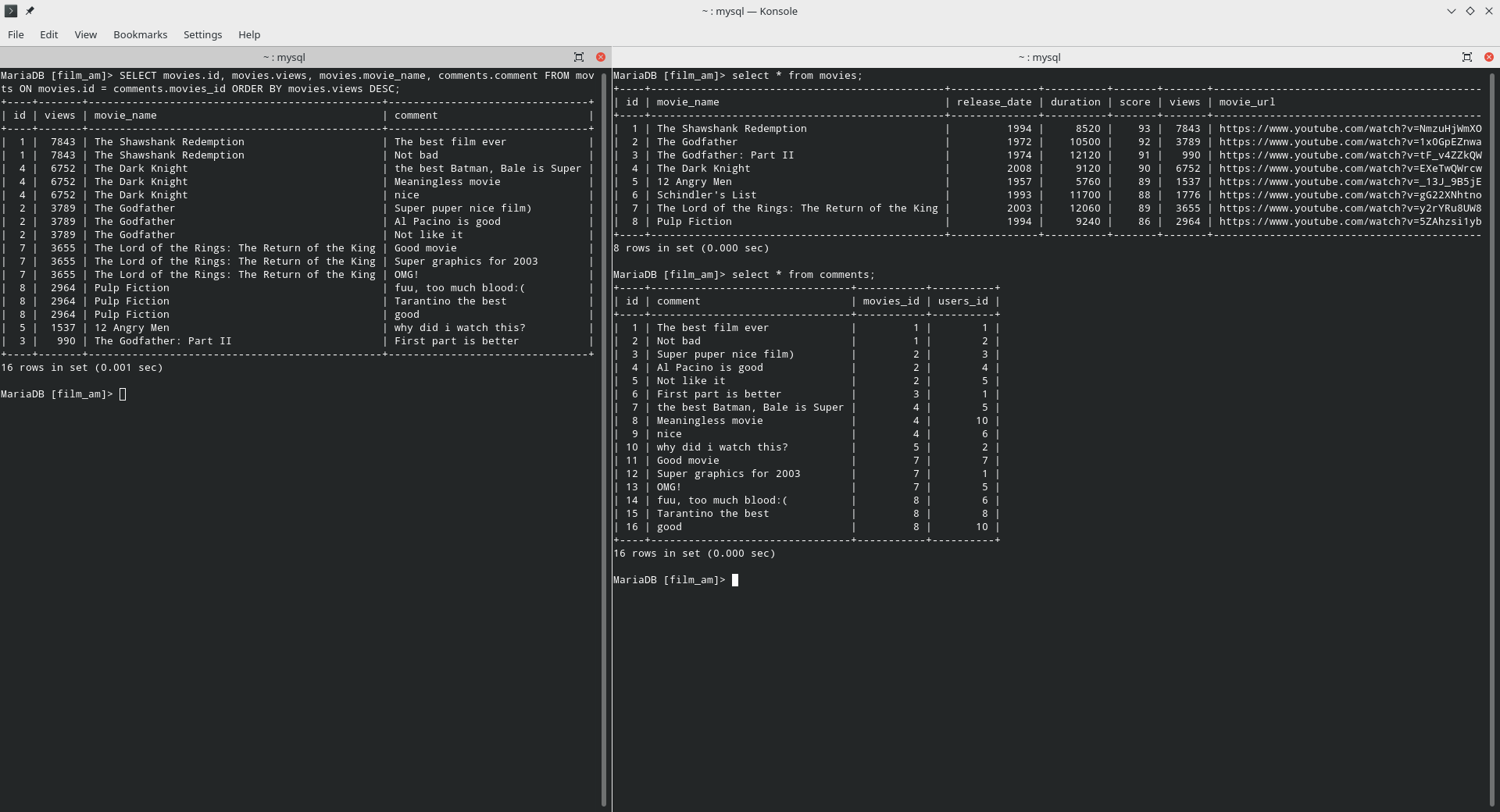The image size is (1500, 812).
Task: Click The Shawshank Redemption YouTube URL
Action: tap(1349, 129)
